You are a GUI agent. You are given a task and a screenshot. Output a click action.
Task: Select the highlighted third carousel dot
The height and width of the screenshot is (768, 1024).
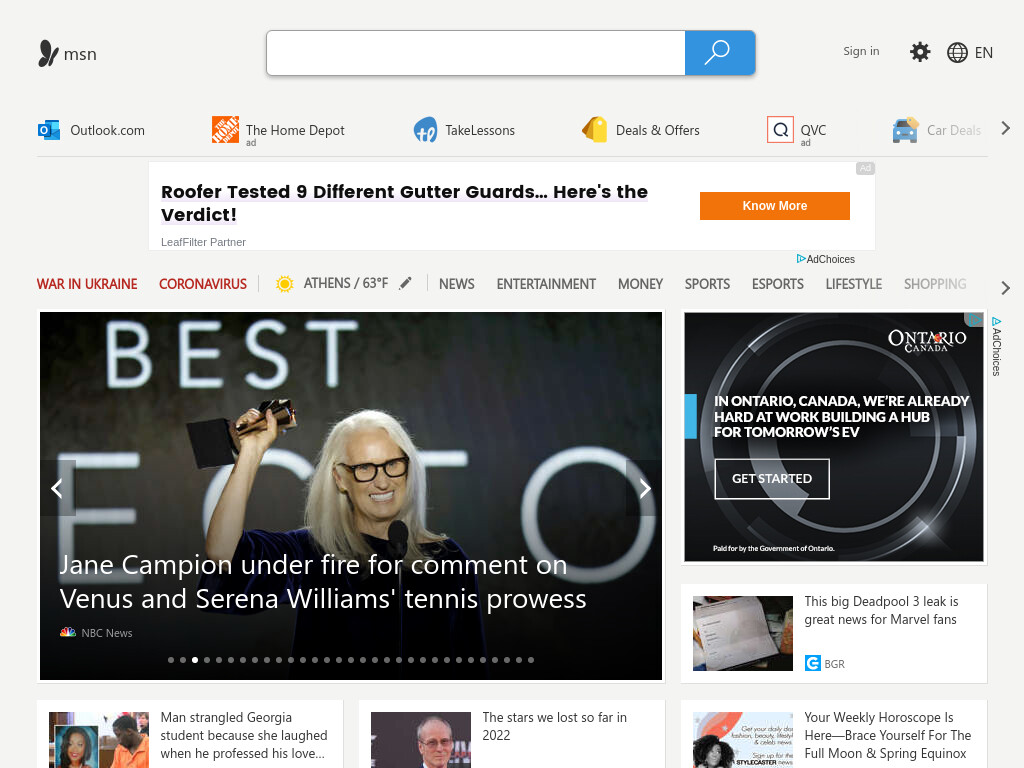point(195,660)
